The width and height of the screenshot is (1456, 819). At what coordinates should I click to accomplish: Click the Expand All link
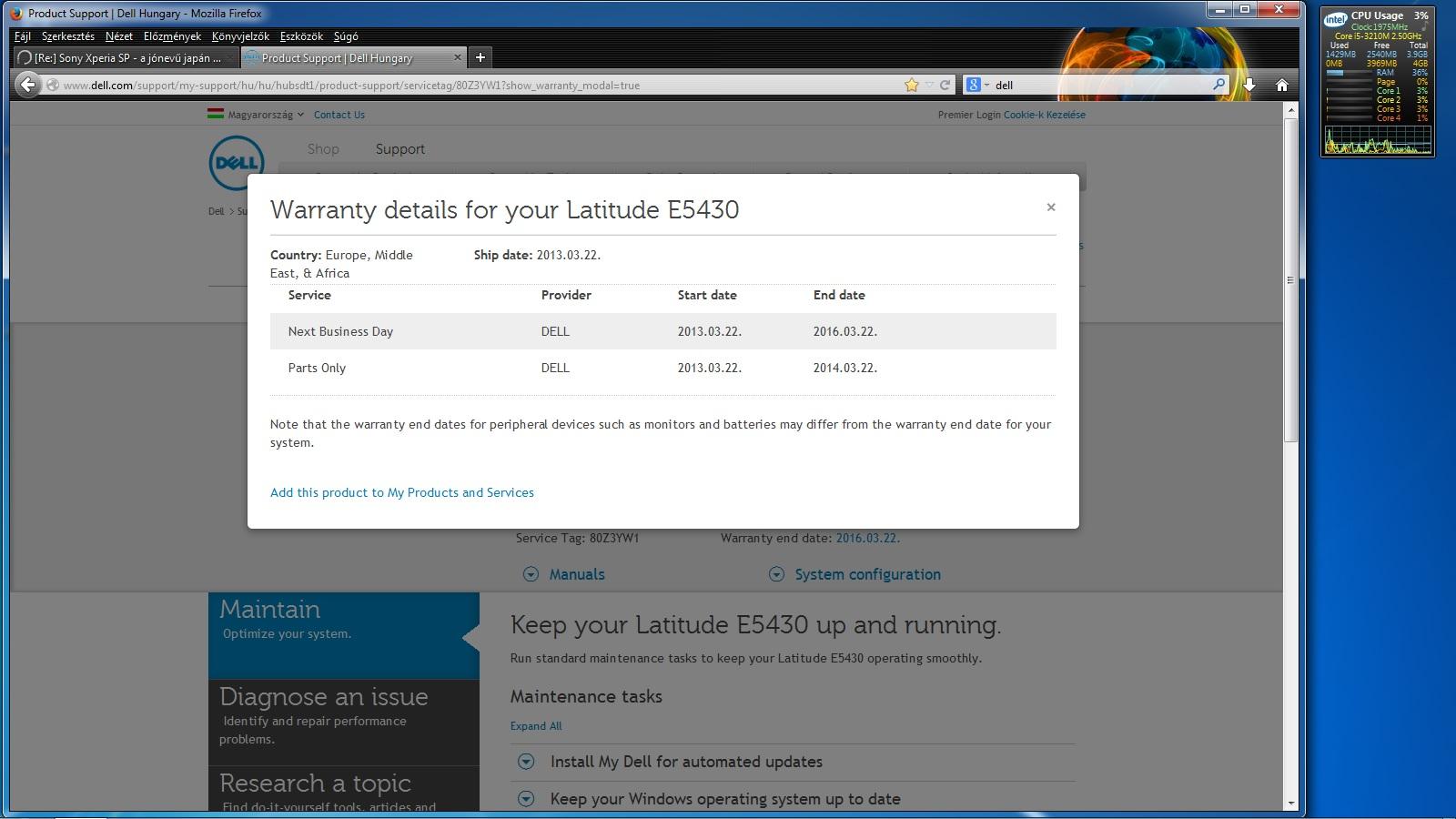(536, 726)
